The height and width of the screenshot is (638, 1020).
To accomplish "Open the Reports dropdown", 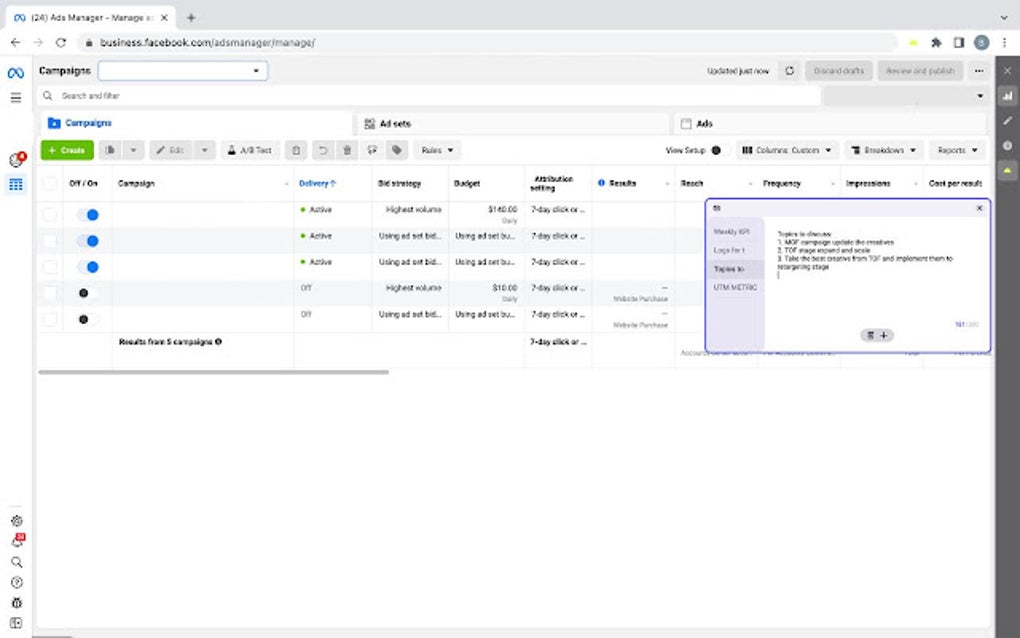I will 958,150.
